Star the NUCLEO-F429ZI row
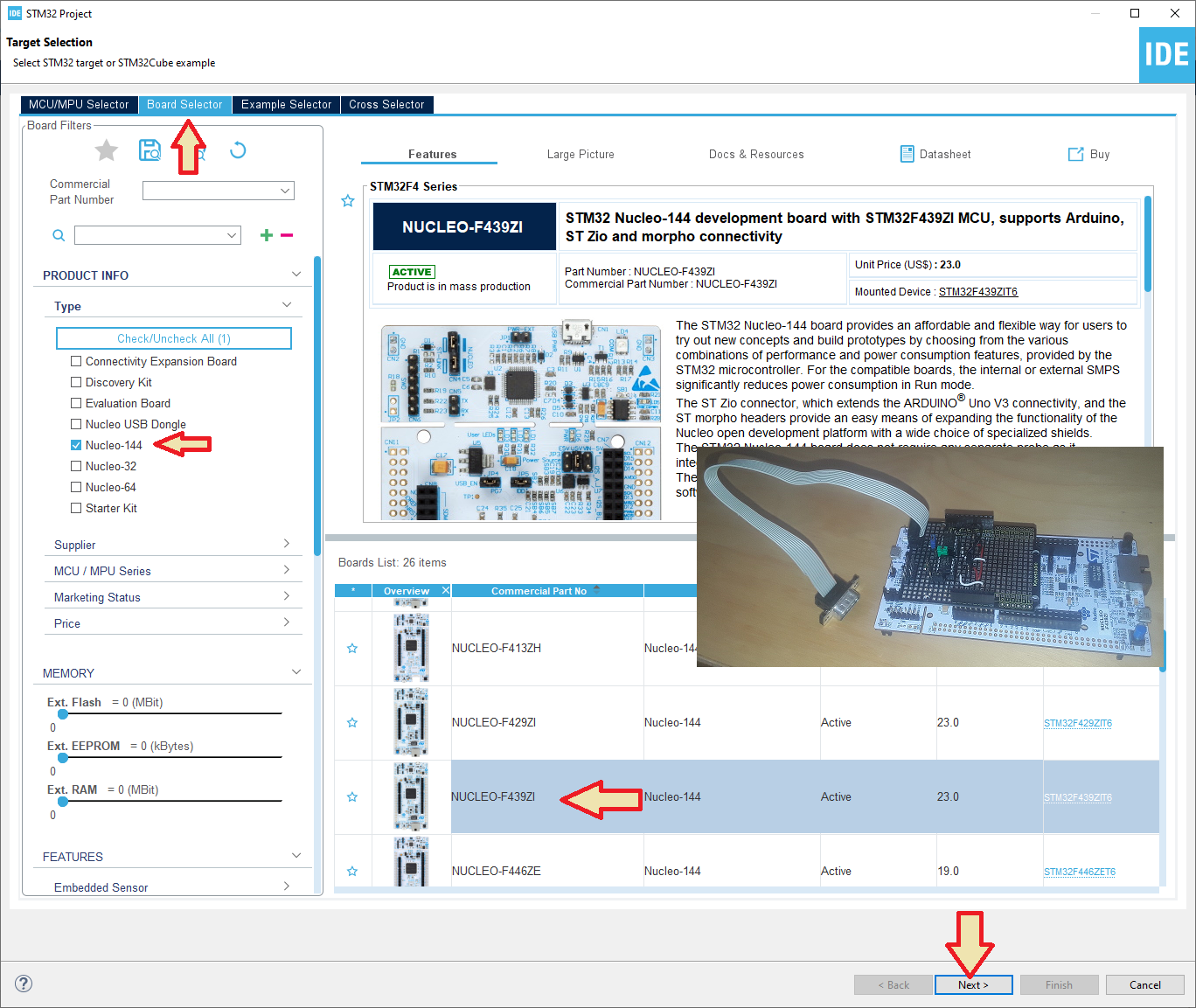 (352, 723)
